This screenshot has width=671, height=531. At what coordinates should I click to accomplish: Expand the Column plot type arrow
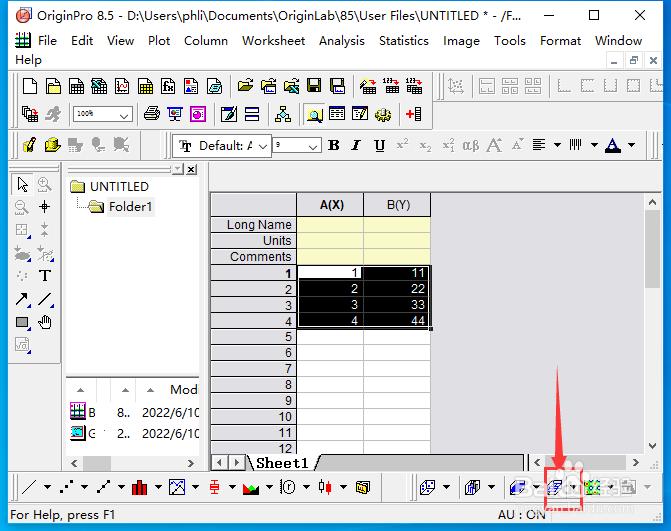(x=158, y=487)
